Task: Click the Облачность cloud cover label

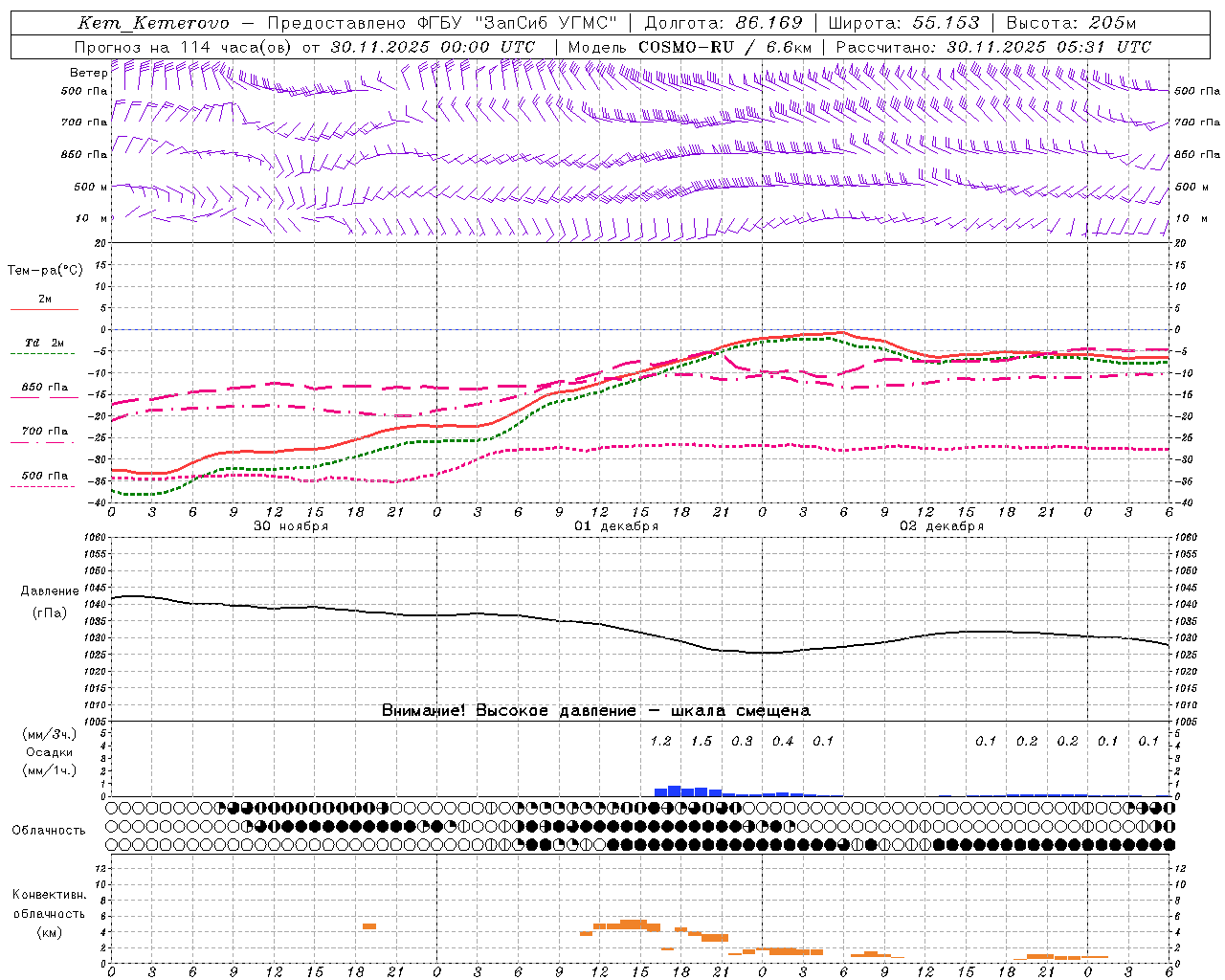Action: click(48, 831)
